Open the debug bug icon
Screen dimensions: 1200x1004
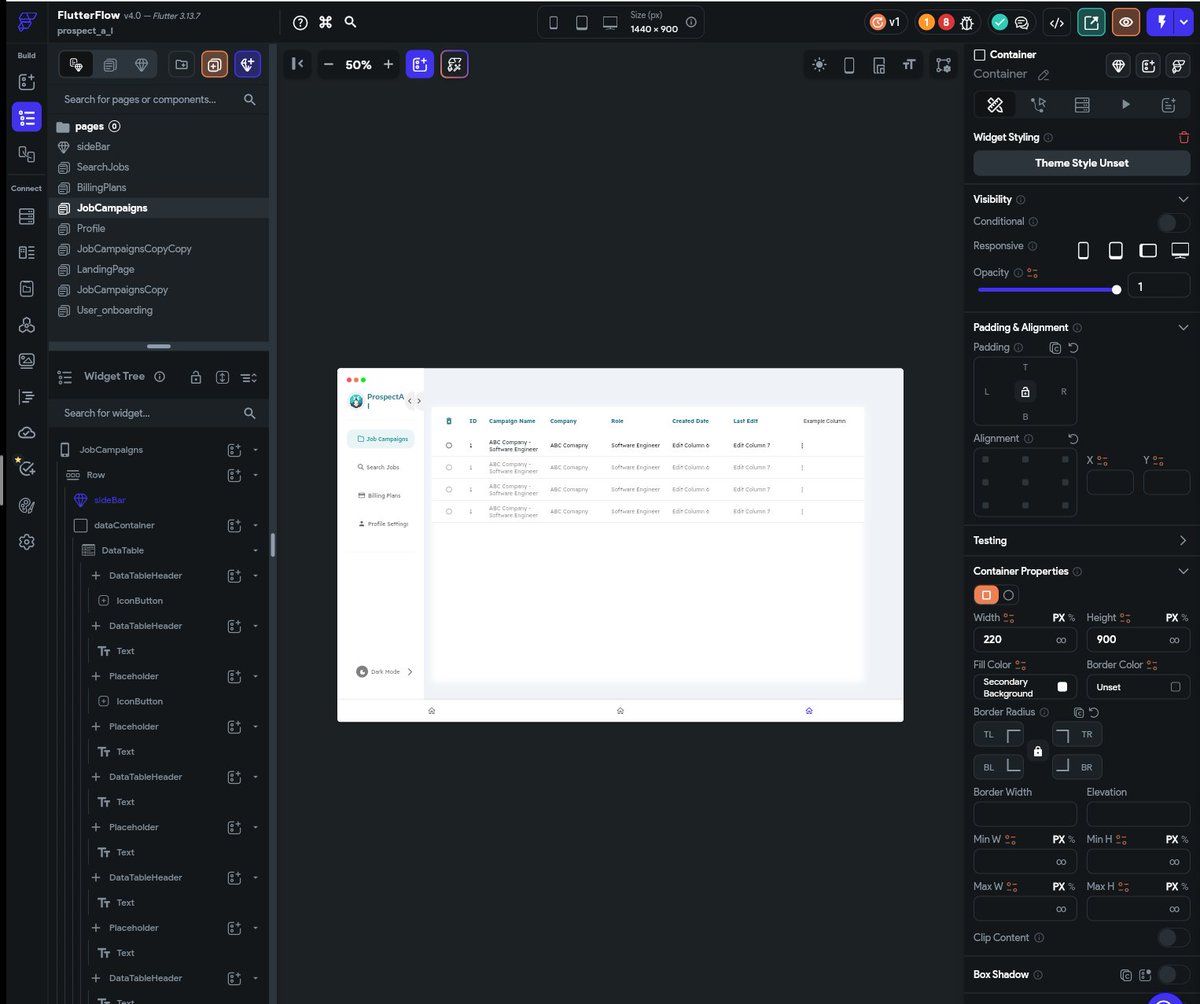[967, 22]
